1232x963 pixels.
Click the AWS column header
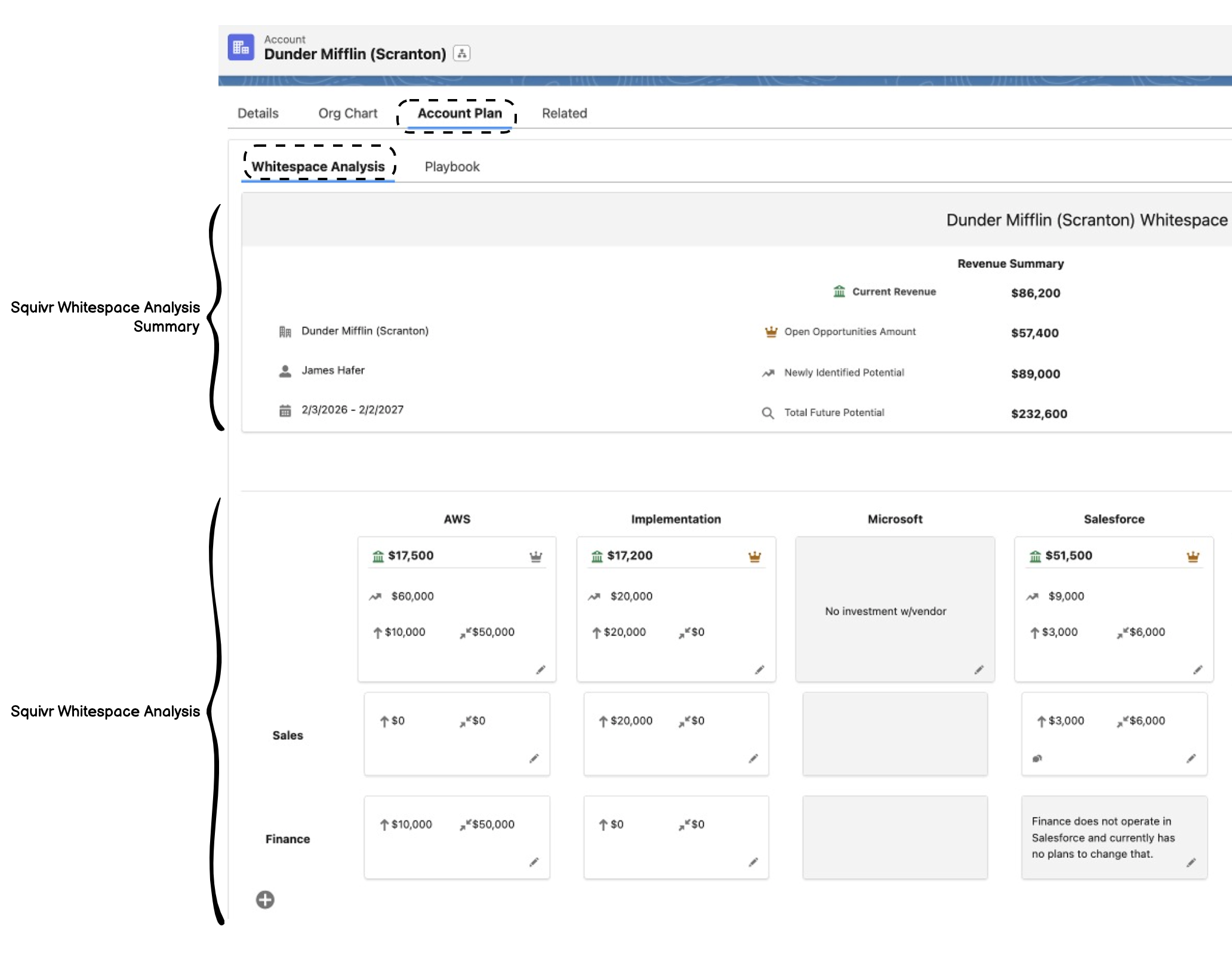coord(457,519)
